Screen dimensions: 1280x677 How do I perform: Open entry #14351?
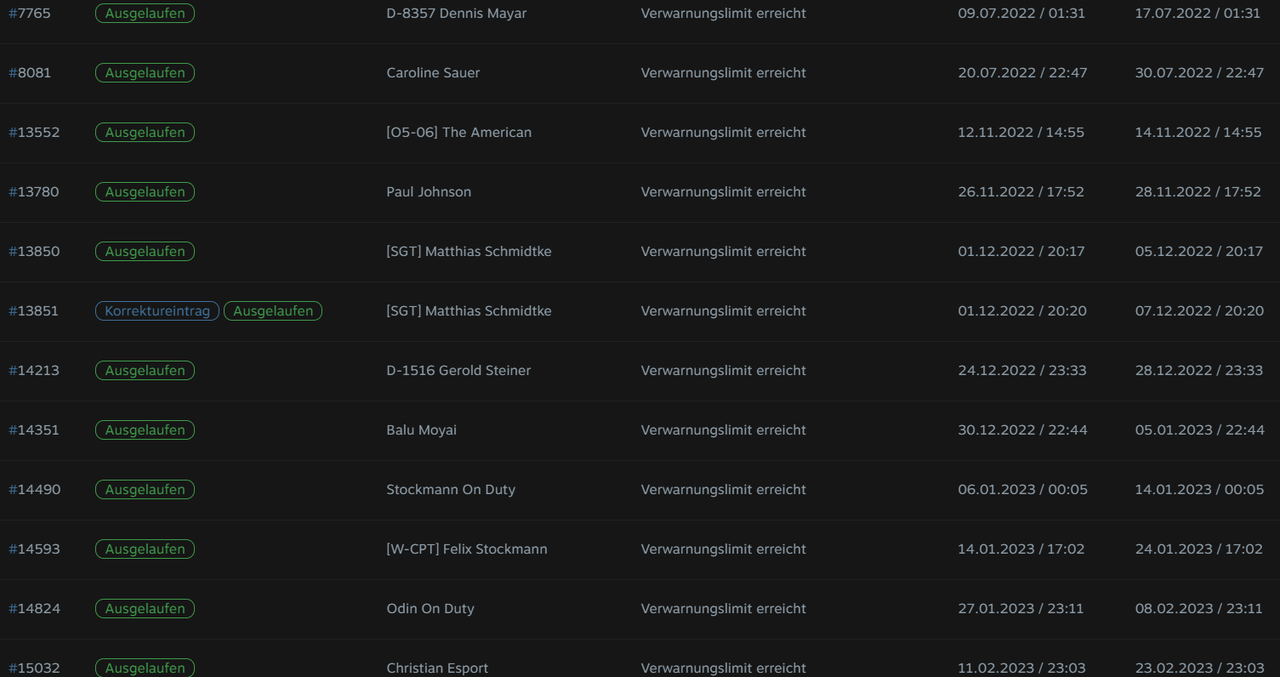pos(34,430)
